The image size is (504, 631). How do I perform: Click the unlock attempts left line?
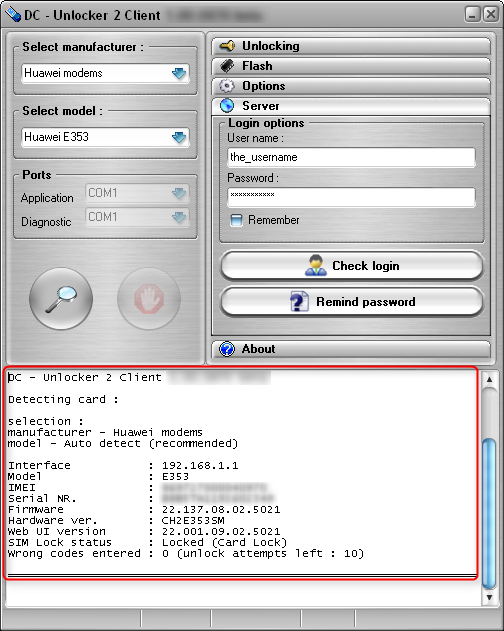click(186, 554)
